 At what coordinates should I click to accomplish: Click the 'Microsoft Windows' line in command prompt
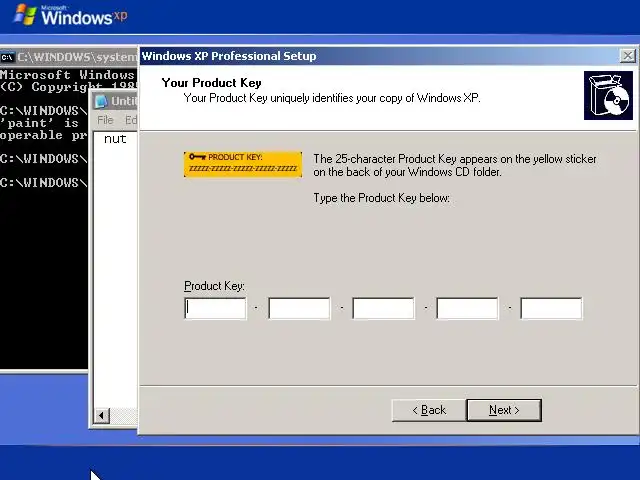pos(67,75)
